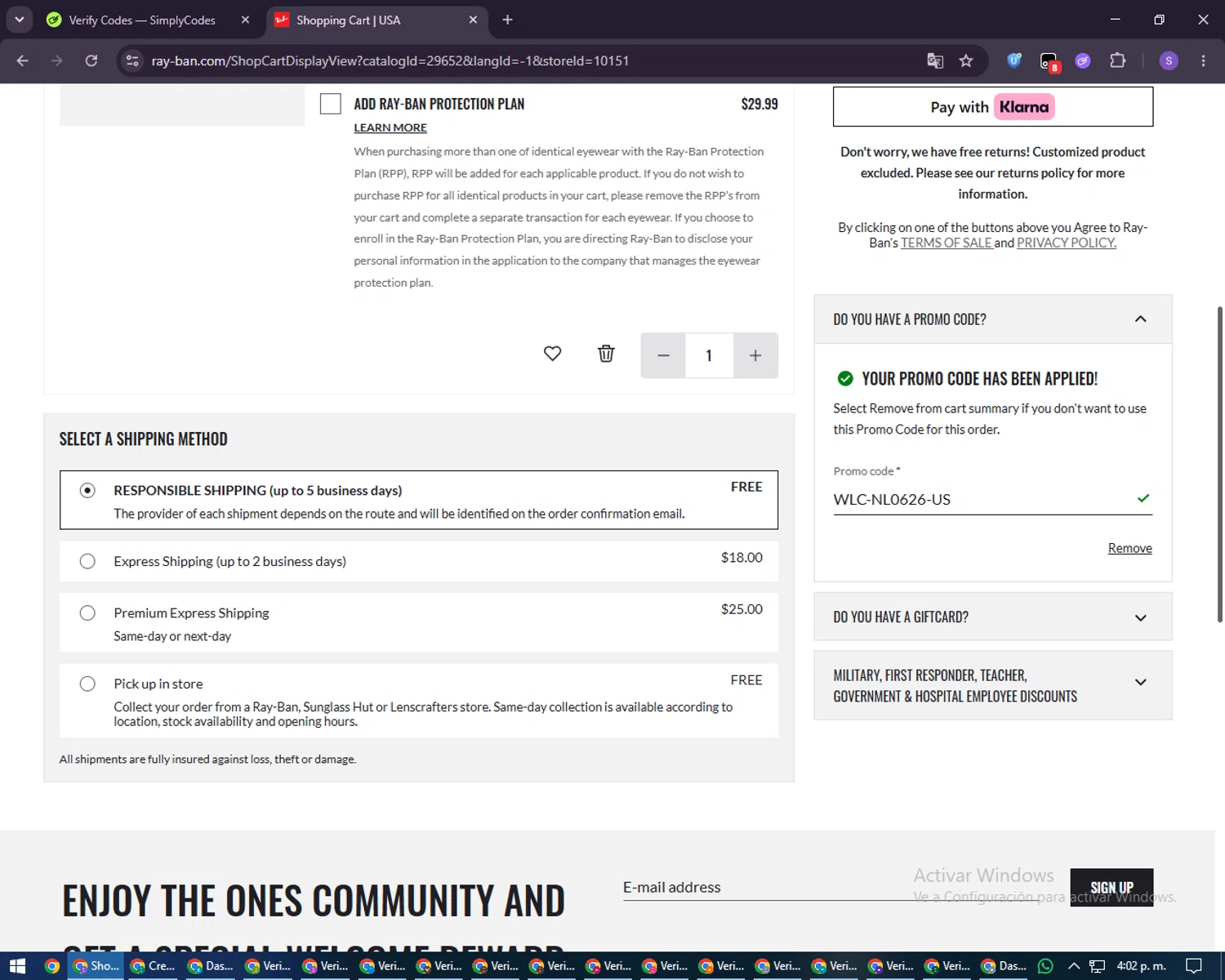Go back to the previous page

(x=23, y=60)
